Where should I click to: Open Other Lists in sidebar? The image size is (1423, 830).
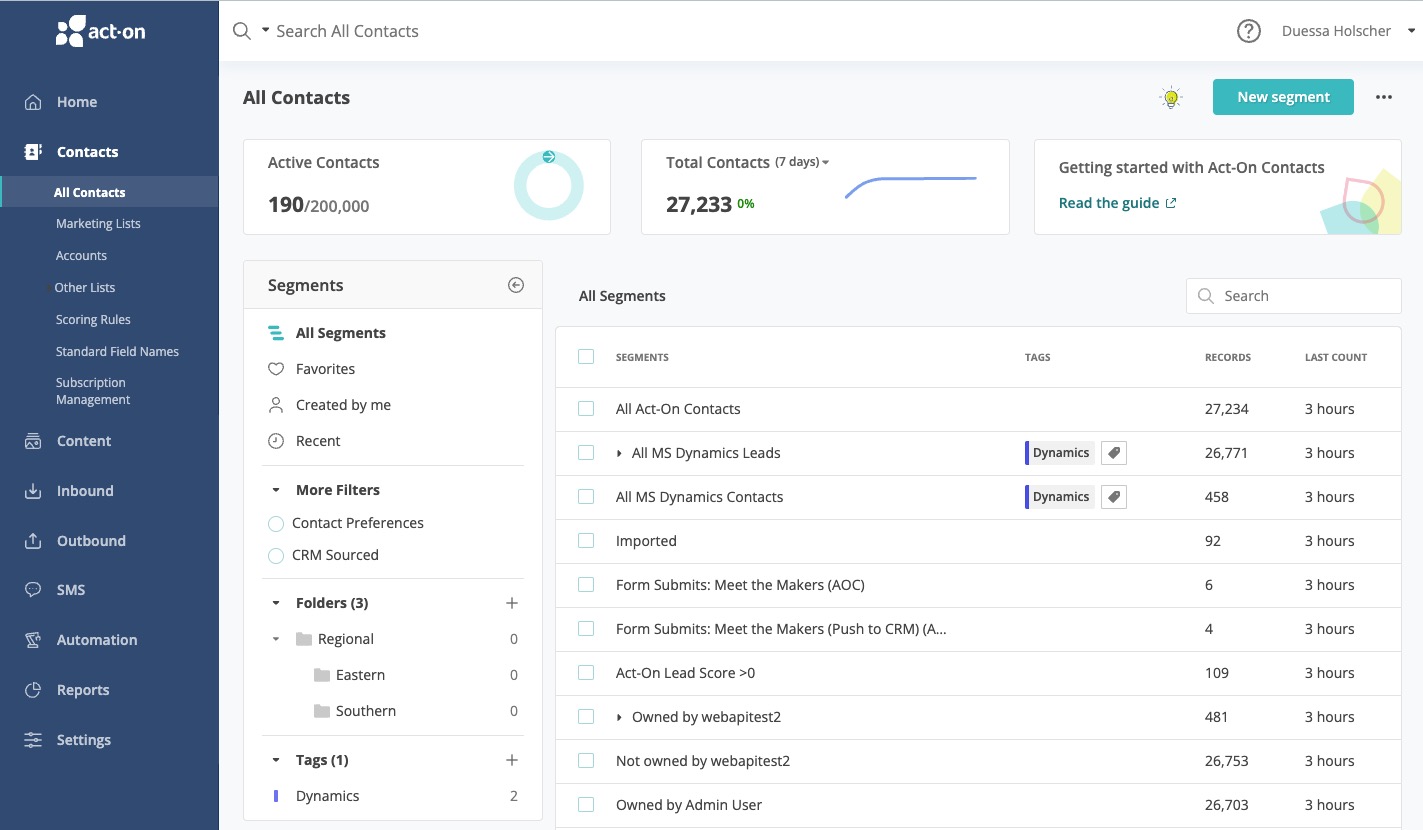click(85, 288)
